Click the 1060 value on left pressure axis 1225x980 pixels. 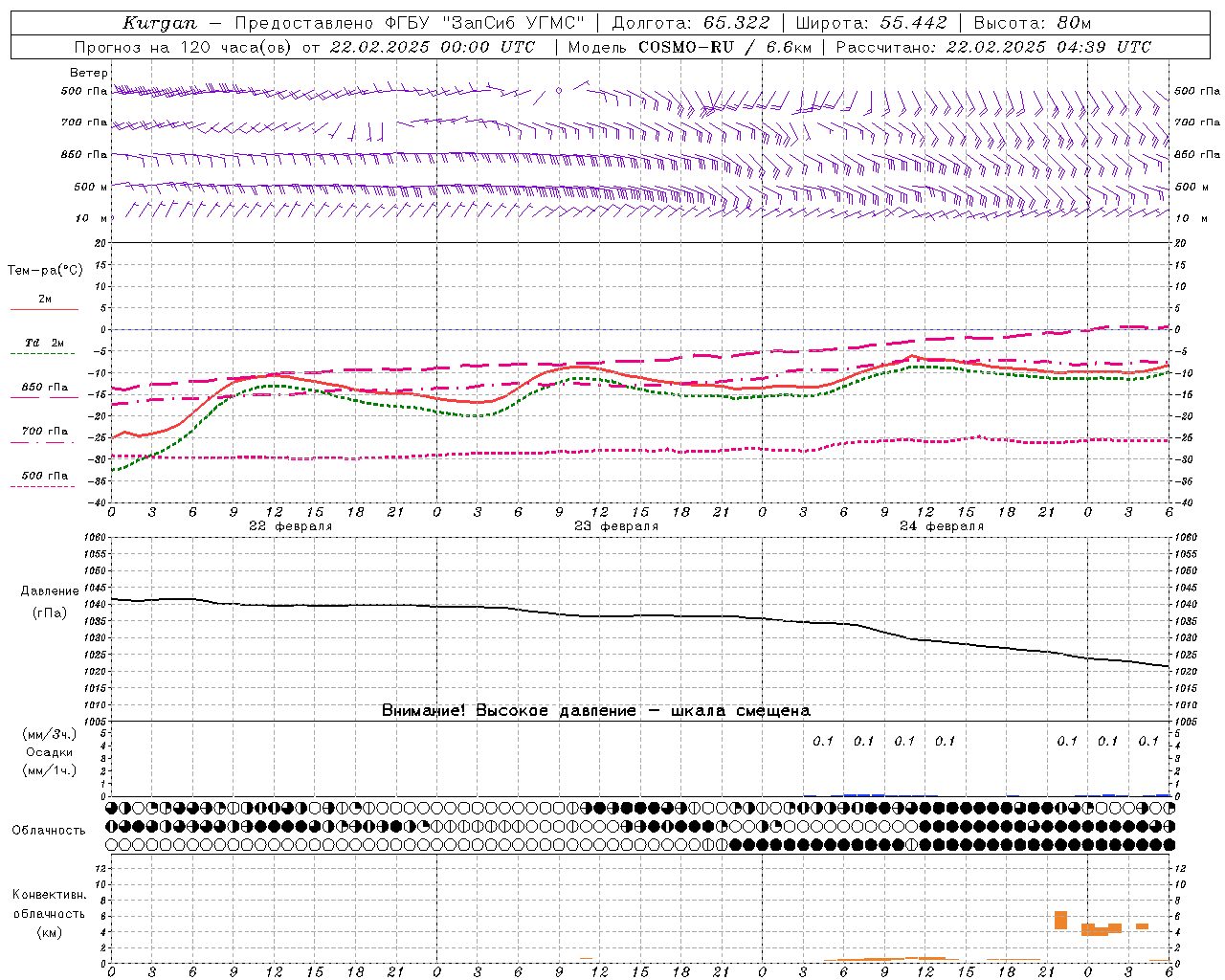(98, 538)
